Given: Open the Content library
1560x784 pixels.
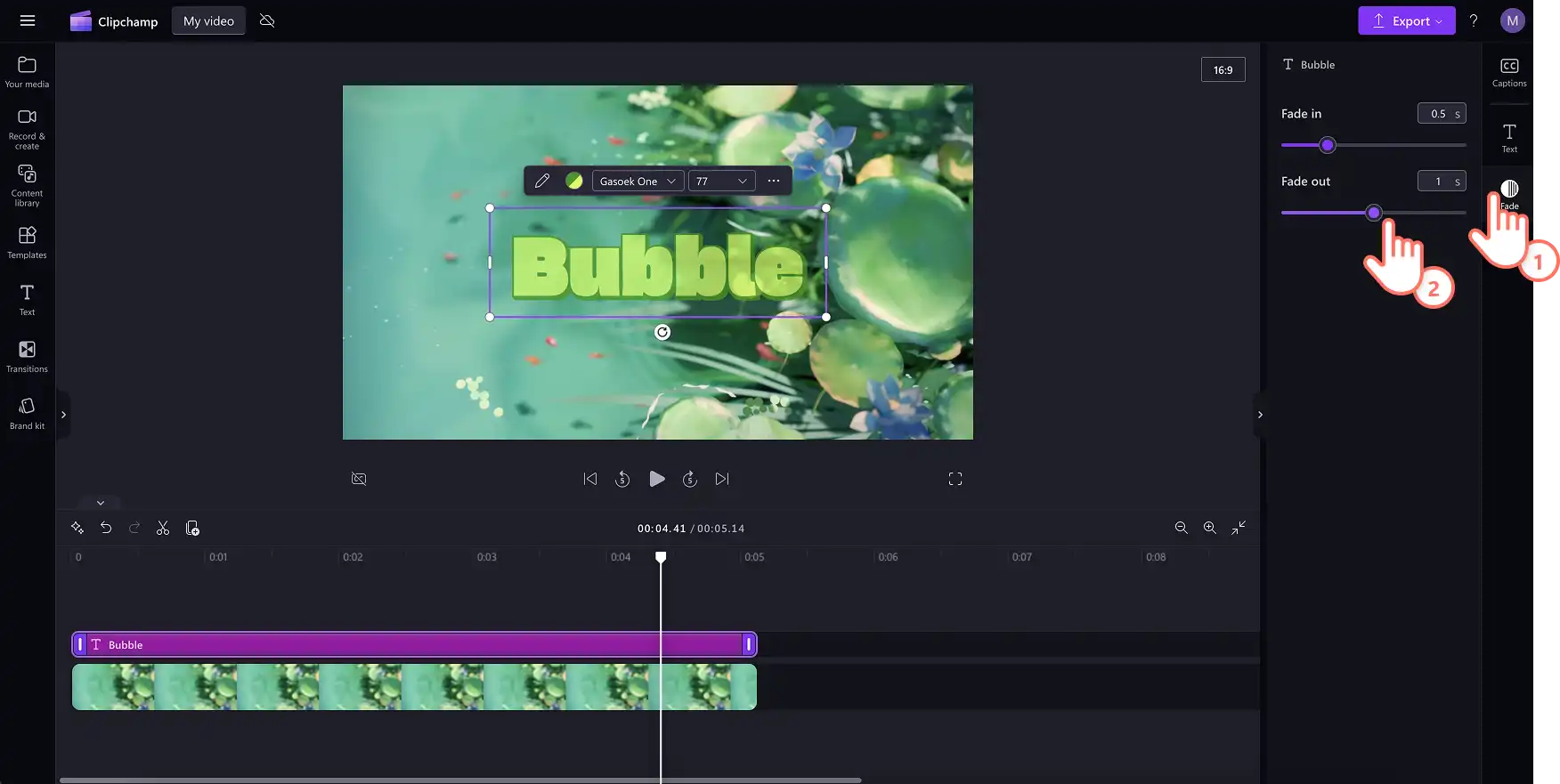Looking at the screenshot, I should [27, 185].
